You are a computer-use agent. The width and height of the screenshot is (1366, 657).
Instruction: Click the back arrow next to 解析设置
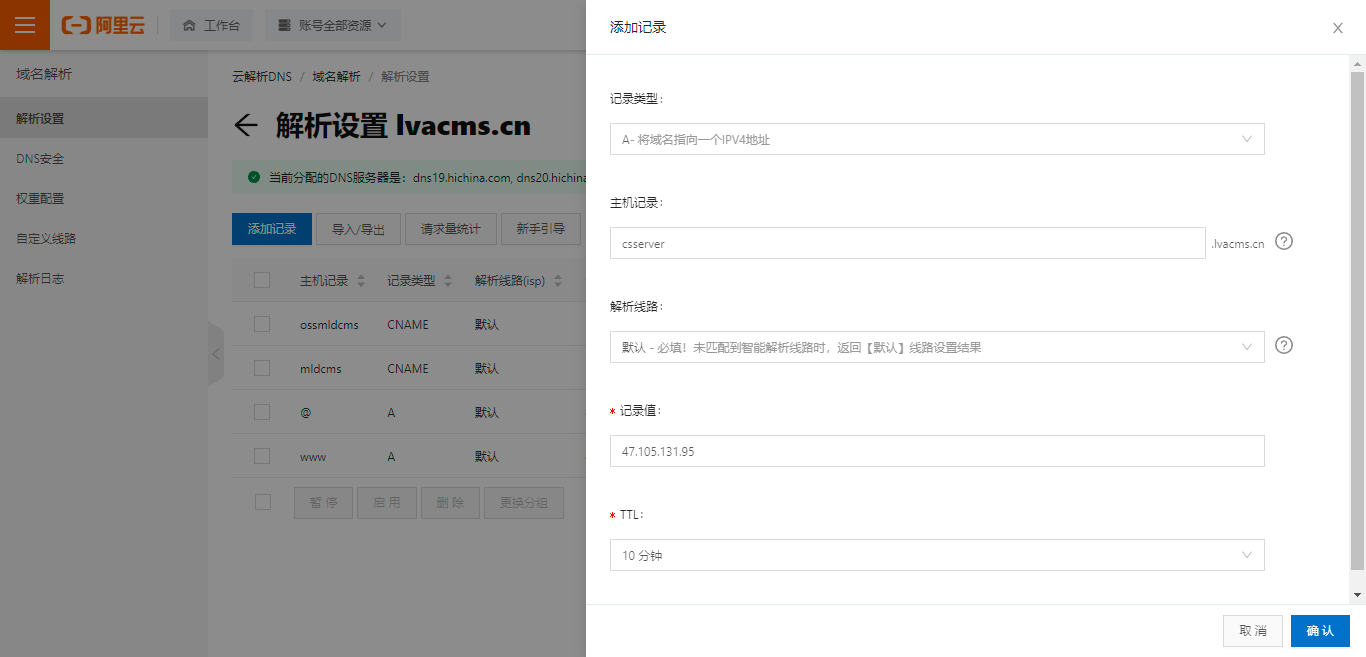tap(246, 125)
